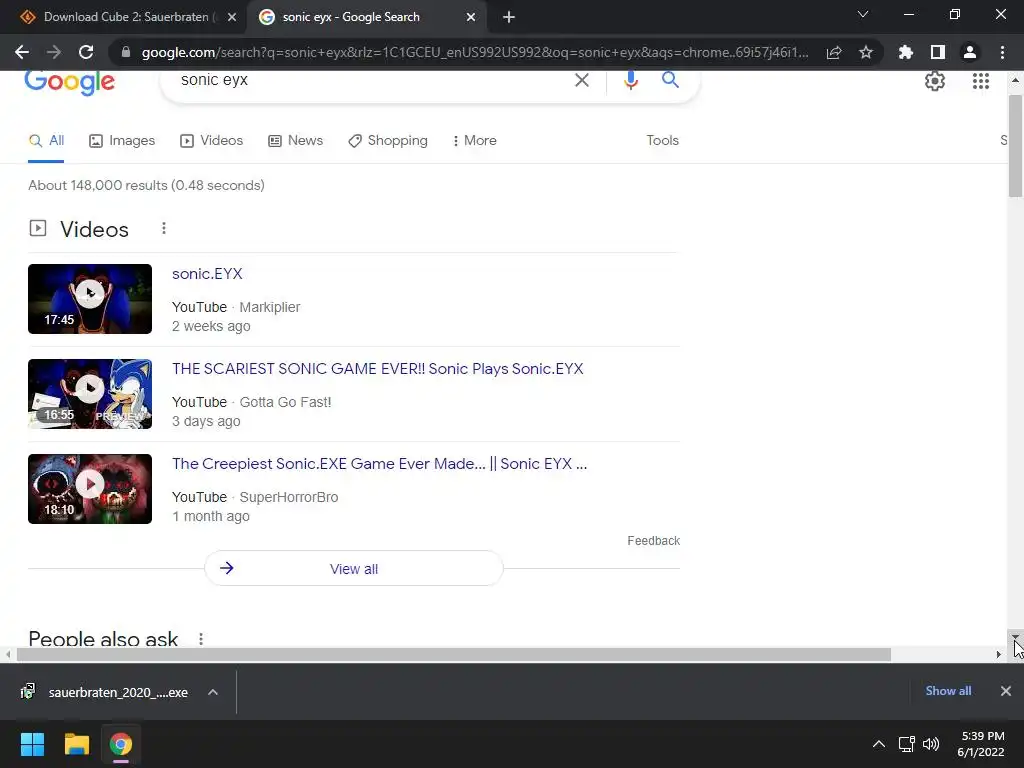This screenshot has height=768, width=1024.
Task: Open network status in system tray
Action: (x=906, y=744)
